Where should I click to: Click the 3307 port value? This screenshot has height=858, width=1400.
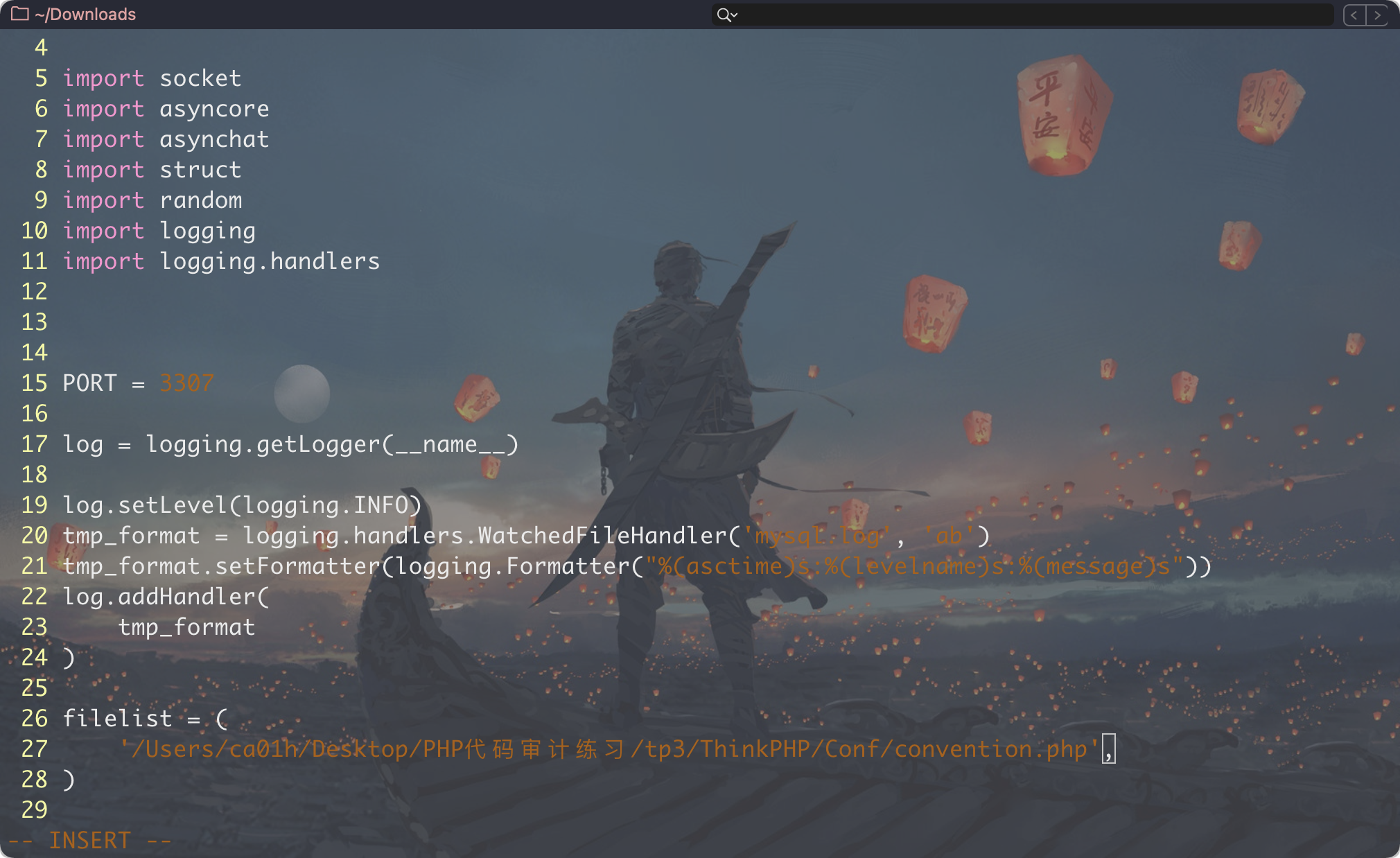pos(186,383)
